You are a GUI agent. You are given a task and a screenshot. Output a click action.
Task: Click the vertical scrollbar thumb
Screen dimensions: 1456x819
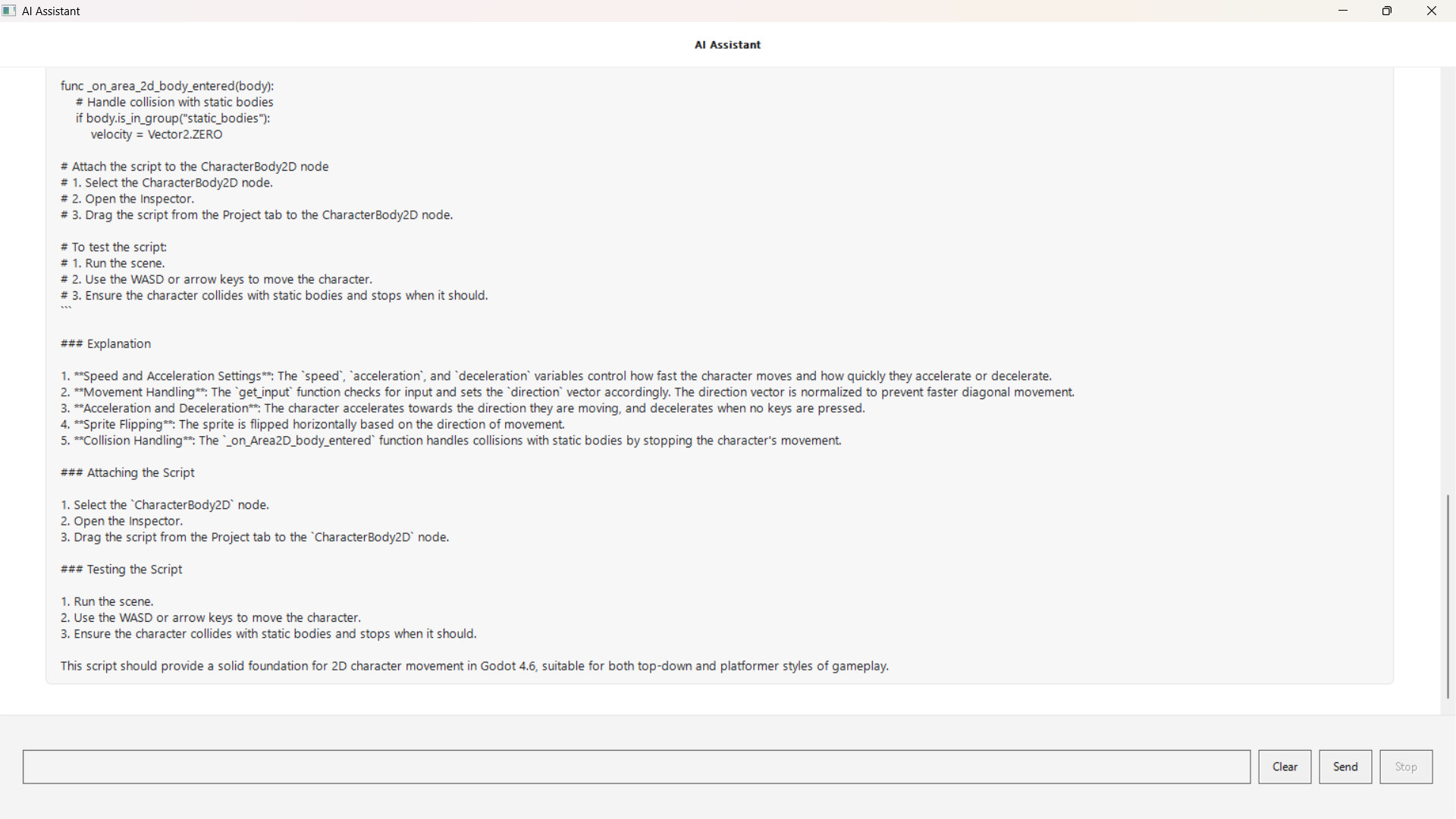click(1448, 596)
